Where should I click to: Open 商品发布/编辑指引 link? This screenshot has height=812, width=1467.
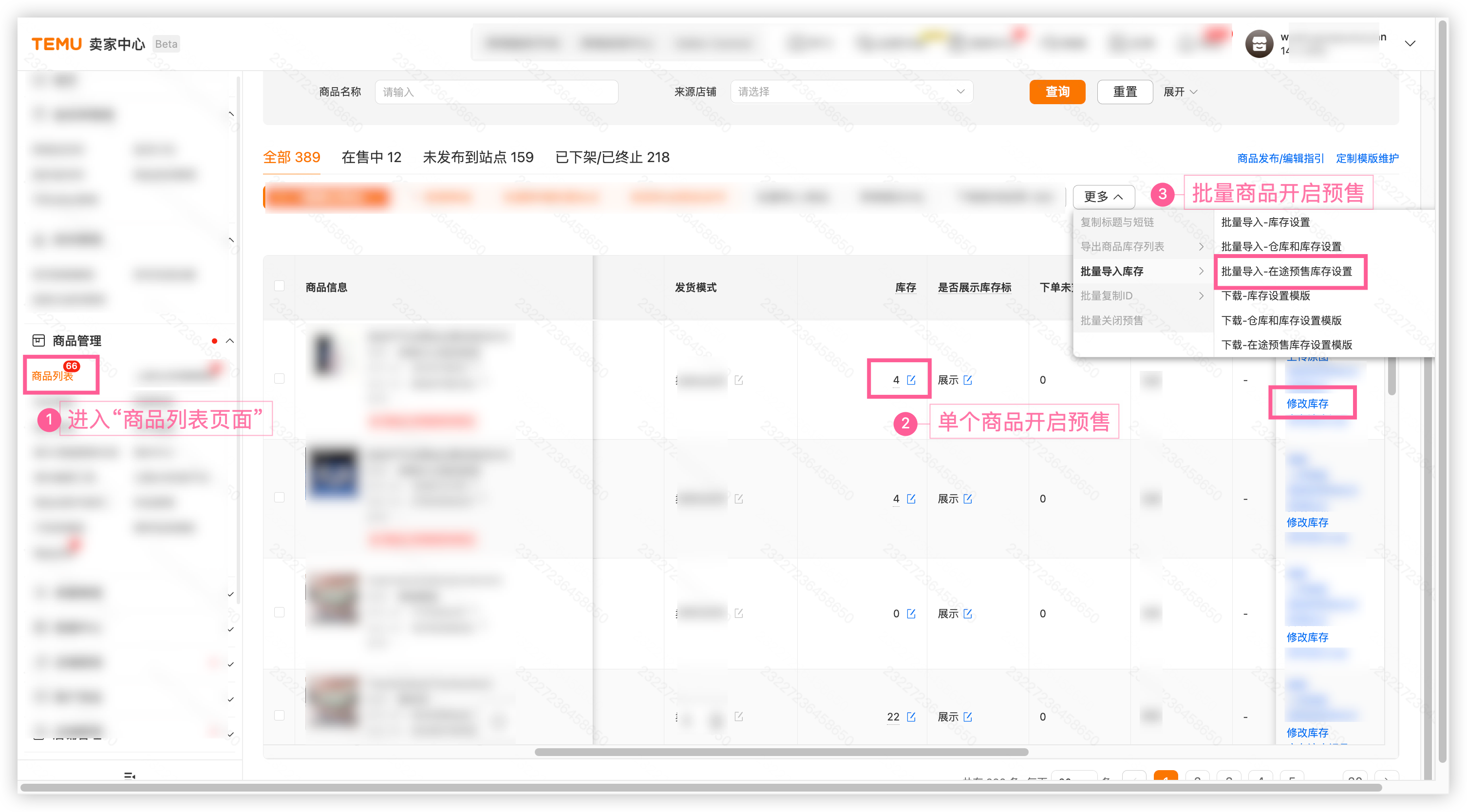tap(1280, 158)
